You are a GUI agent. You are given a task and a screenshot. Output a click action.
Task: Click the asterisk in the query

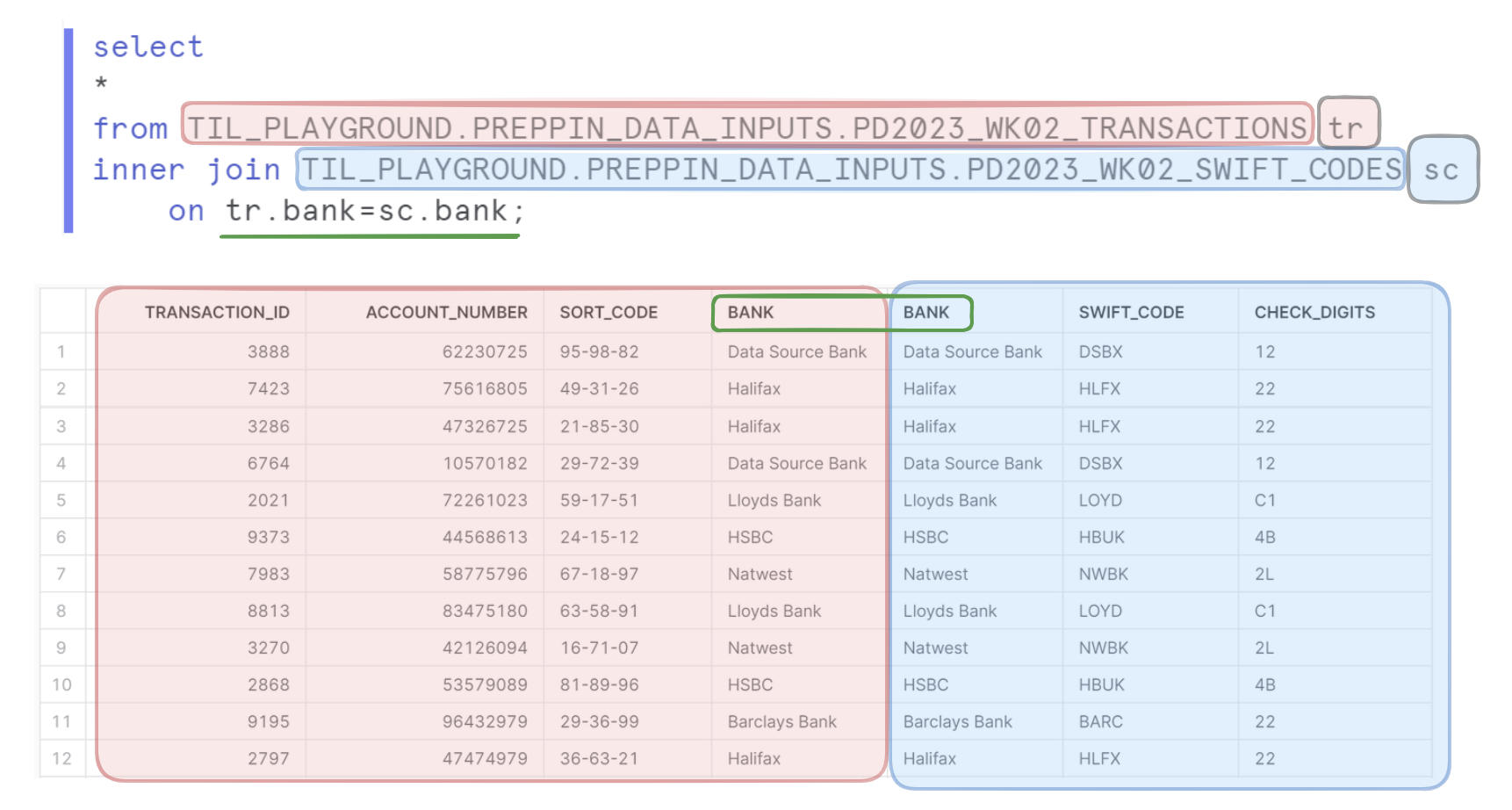pyautogui.click(x=101, y=83)
